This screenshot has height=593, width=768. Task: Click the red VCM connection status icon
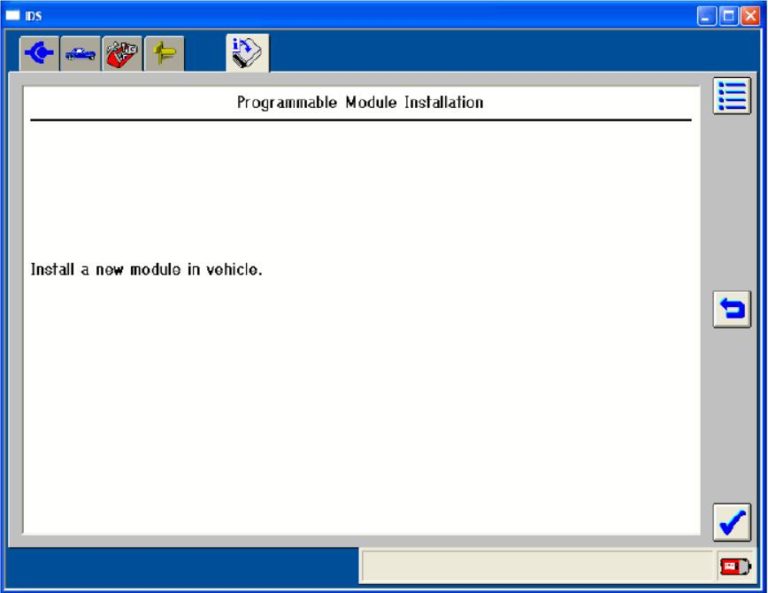(735, 567)
